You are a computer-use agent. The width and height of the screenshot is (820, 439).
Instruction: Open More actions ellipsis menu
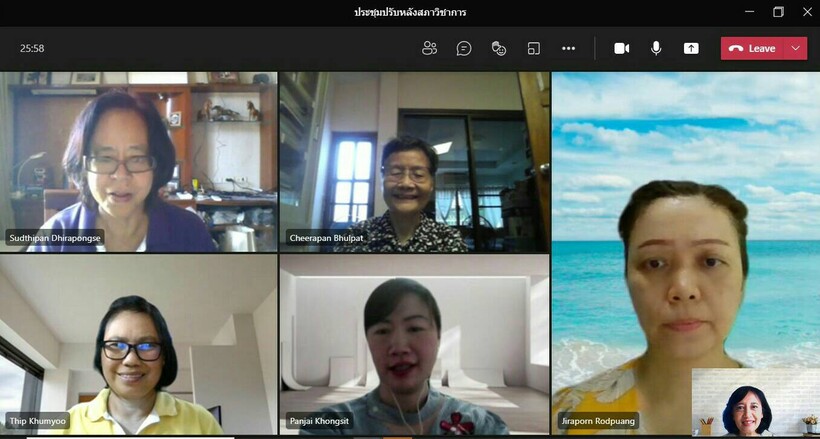click(x=568, y=48)
